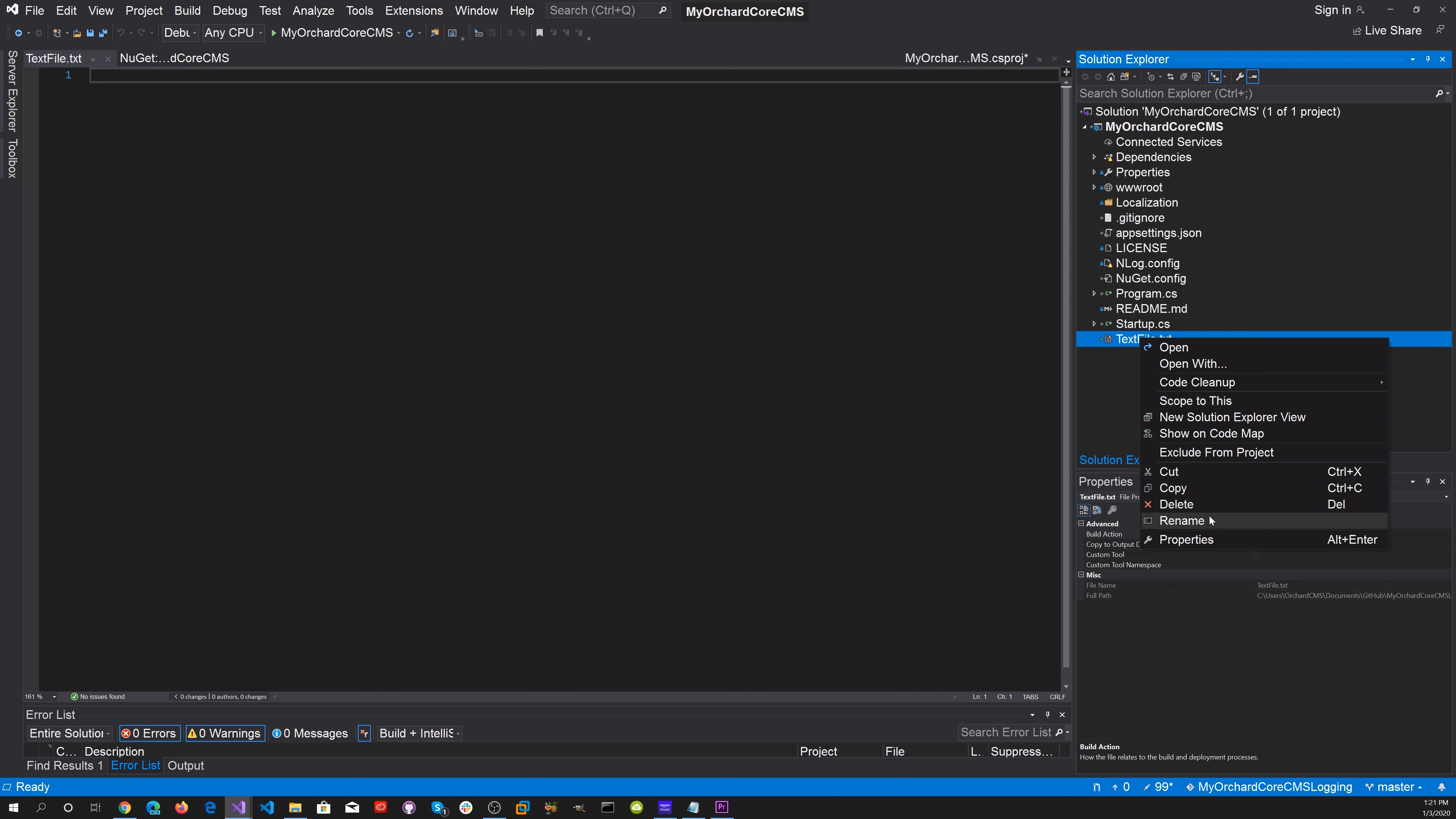Click the Properties panel Property Pages wrench
This screenshot has width=1456, height=819.
[x=1112, y=509]
